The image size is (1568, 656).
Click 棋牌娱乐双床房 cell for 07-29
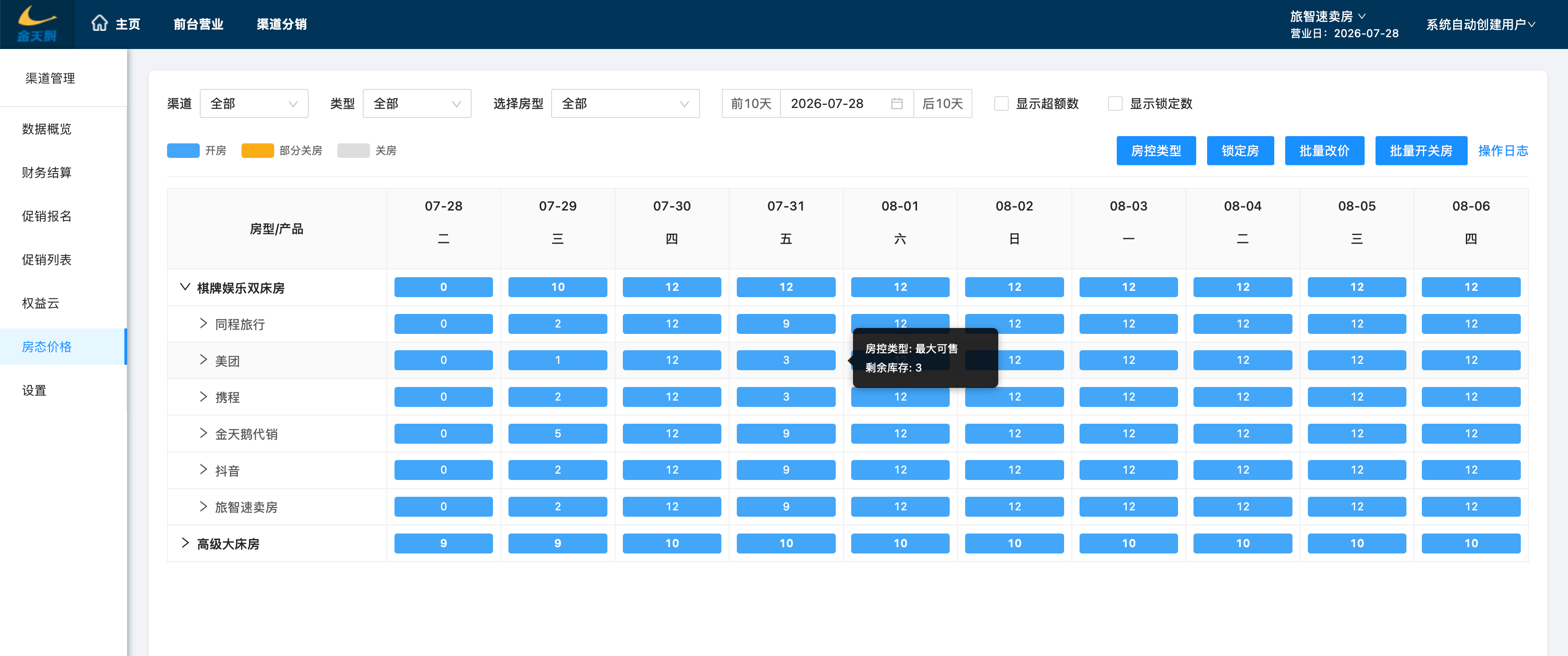(x=557, y=287)
